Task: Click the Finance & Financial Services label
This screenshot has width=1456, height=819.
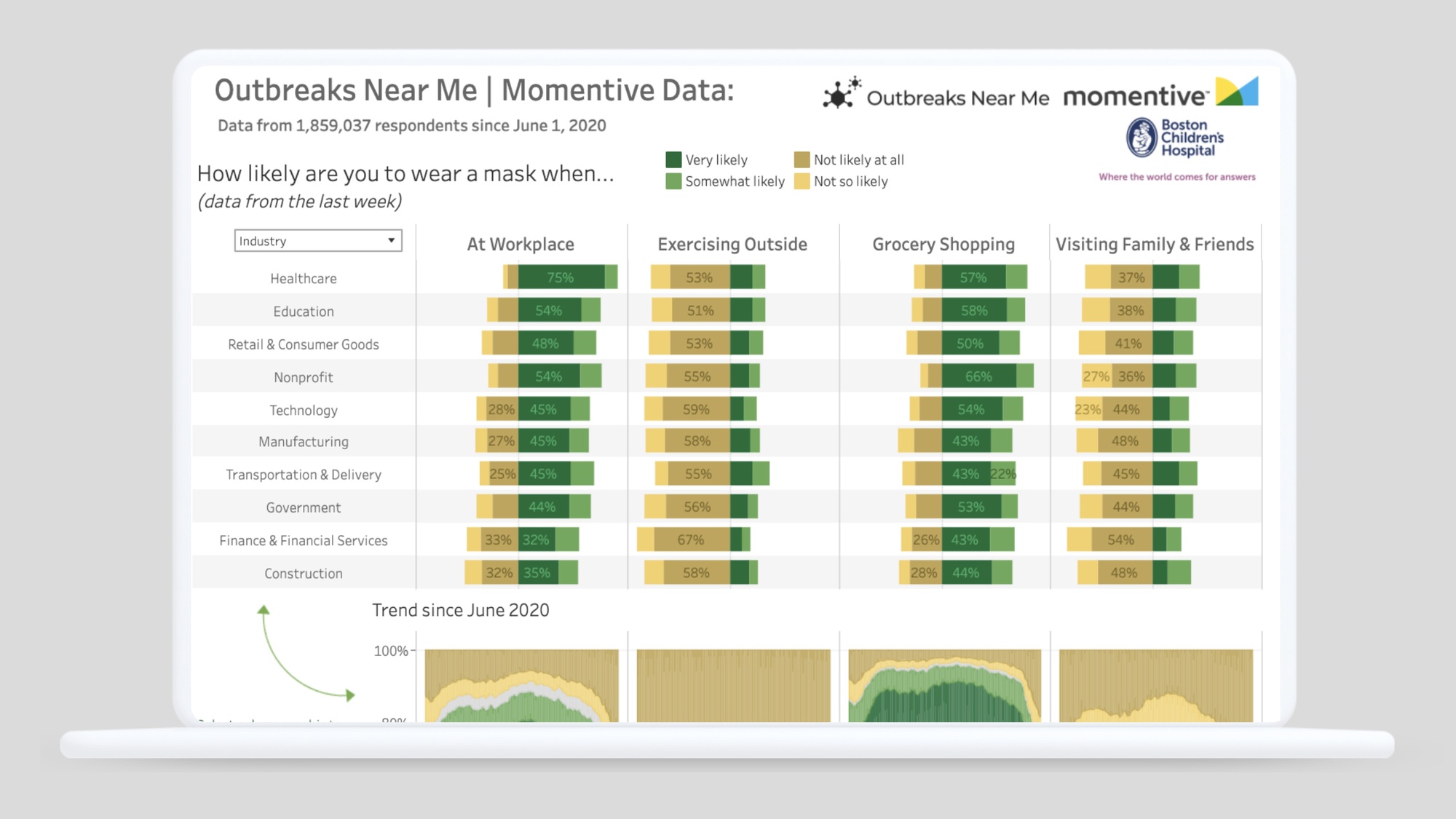Action: coord(304,541)
